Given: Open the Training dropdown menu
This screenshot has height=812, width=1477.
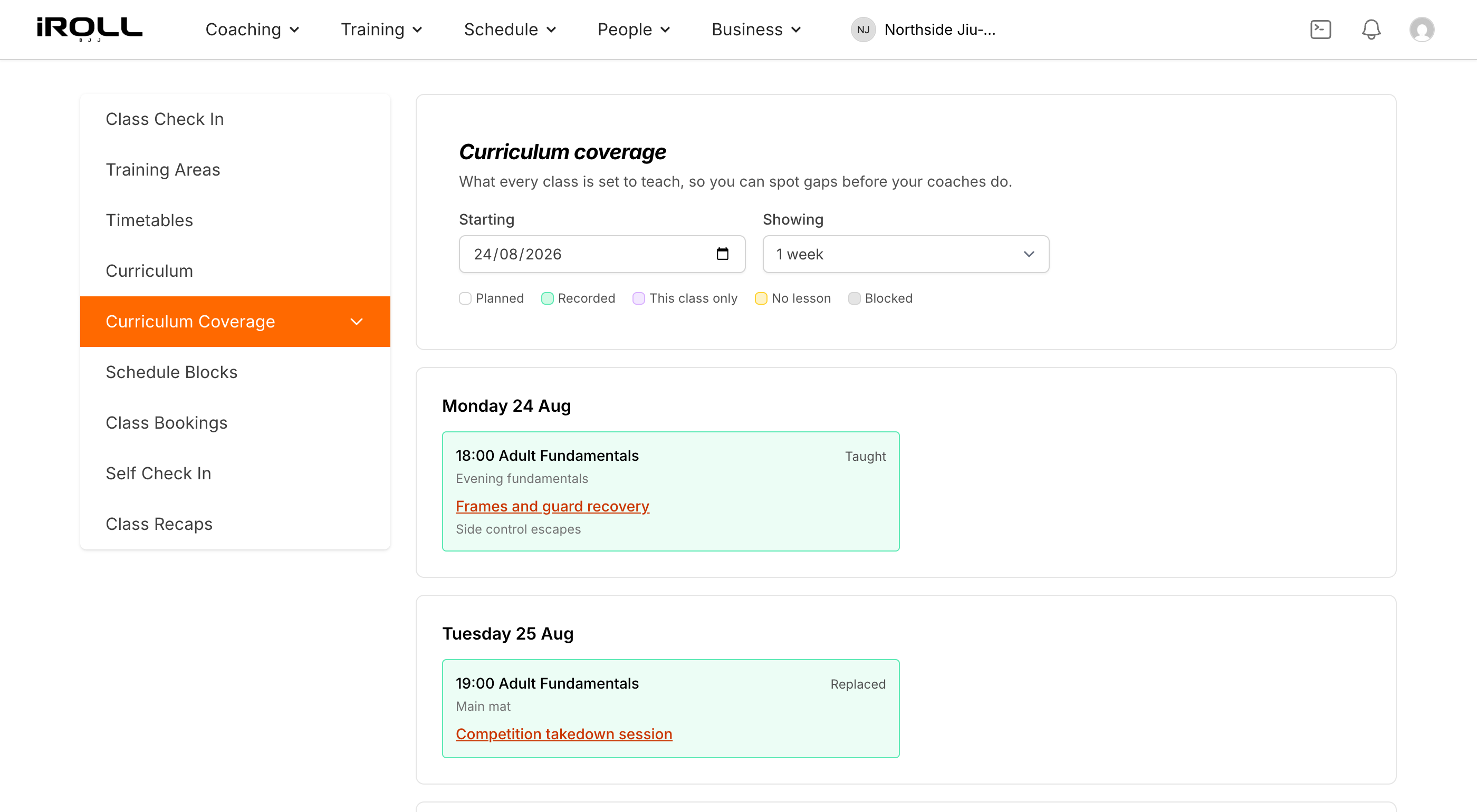Looking at the screenshot, I should [381, 29].
